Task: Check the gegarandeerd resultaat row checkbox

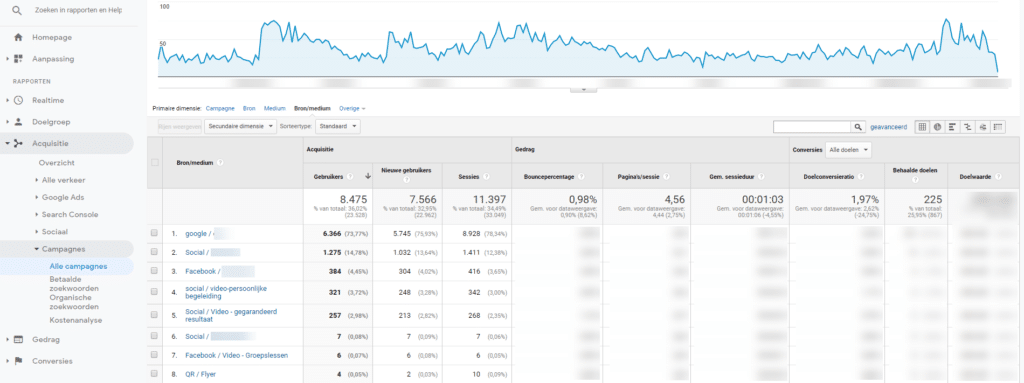Action: click(x=154, y=316)
